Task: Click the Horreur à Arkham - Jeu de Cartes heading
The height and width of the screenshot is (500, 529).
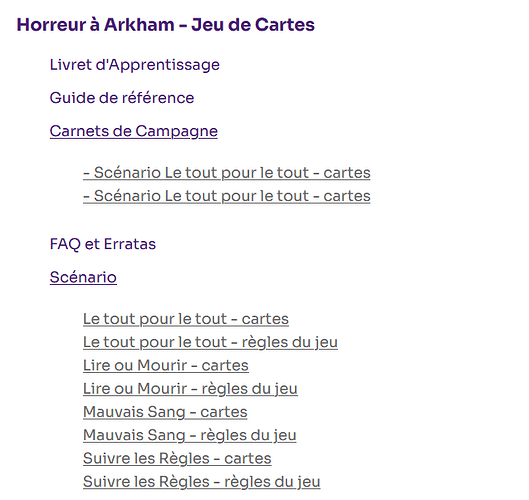Action: click(166, 25)
